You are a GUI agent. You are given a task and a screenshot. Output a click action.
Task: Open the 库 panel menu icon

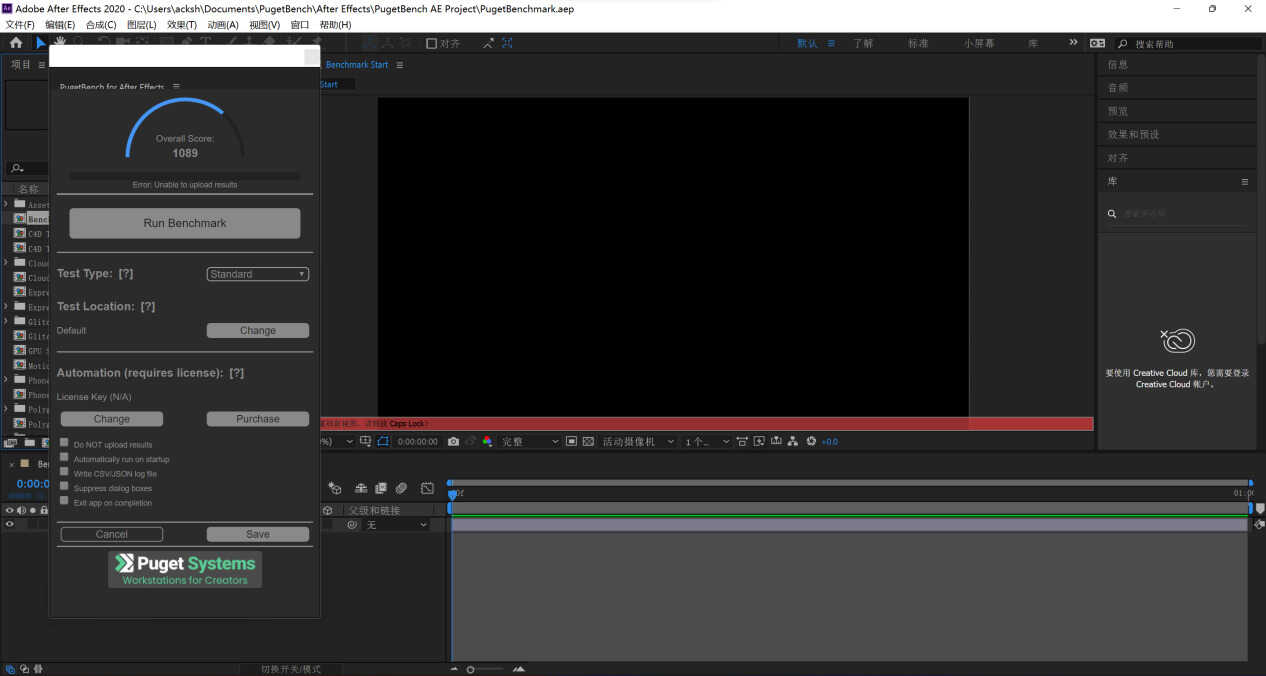point(1245,182)
